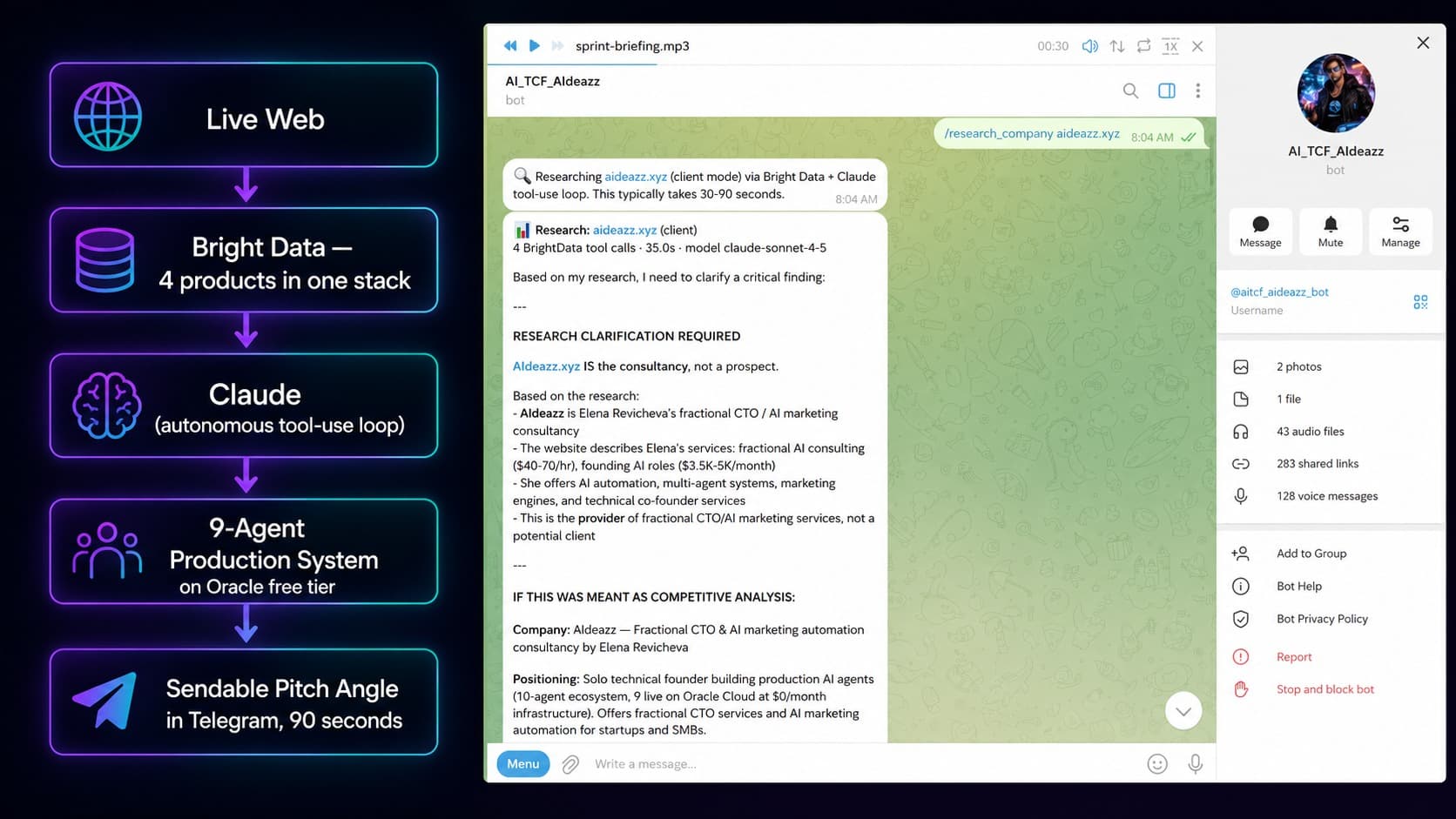Open Bot Help
Viewport: 1456px width, 819px height.
coord(1331,586)
